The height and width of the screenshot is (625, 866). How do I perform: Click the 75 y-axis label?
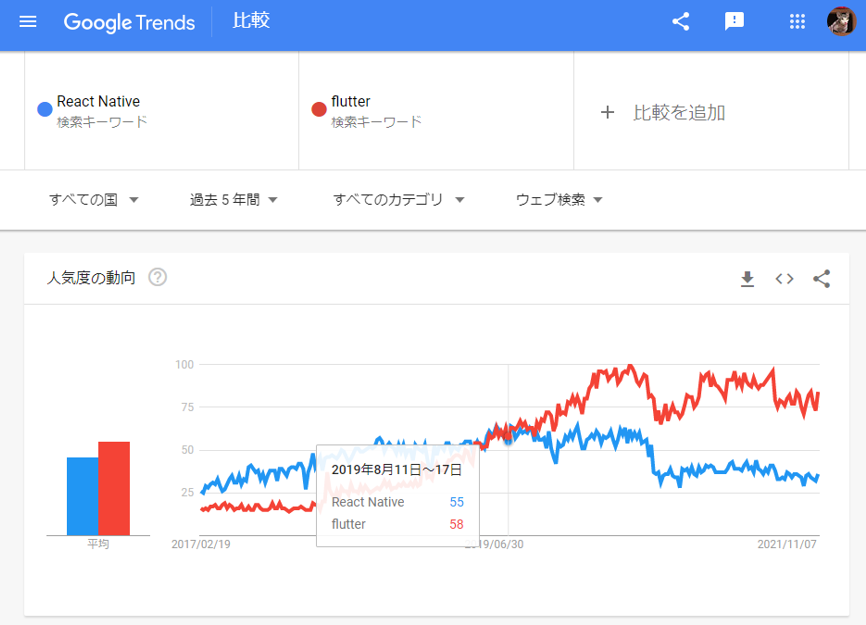point(187,407)
